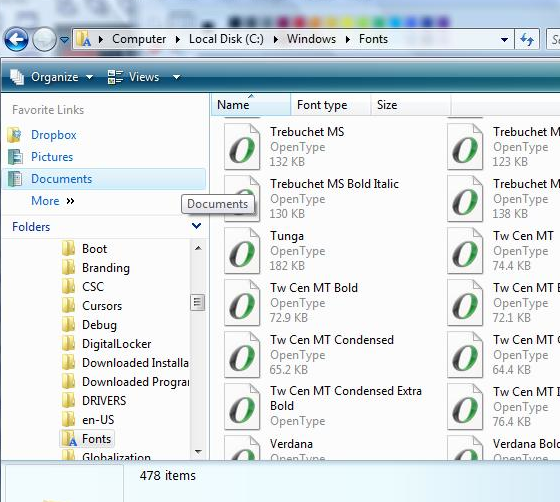The height and width of the screenshot is (502, 560).
Task: Select the CSC folder
Action: click(93, 287)
